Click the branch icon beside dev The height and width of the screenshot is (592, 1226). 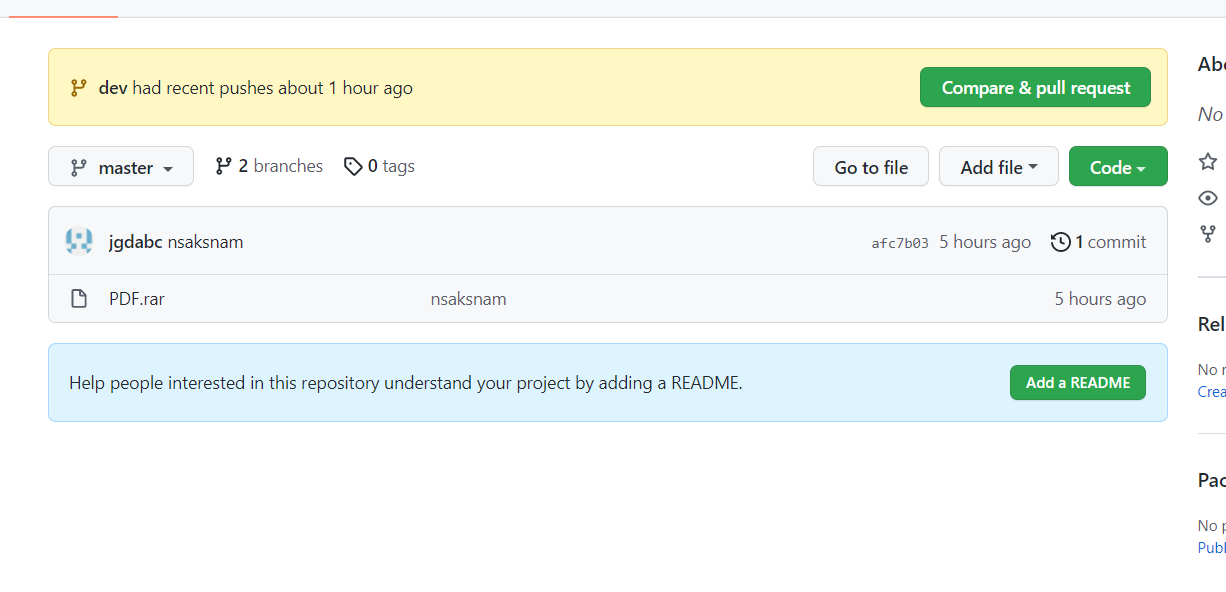79,88
